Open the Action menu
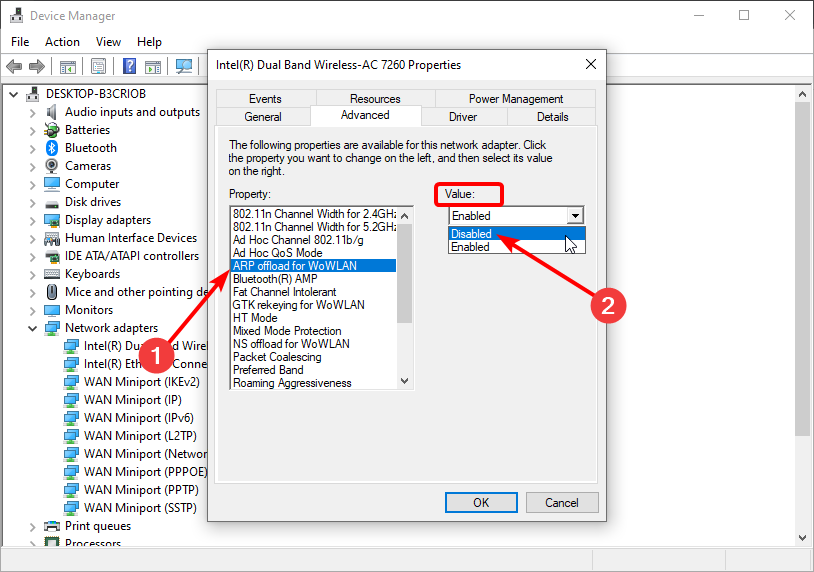The image size is (814, 572). click(x=62, y=42)
